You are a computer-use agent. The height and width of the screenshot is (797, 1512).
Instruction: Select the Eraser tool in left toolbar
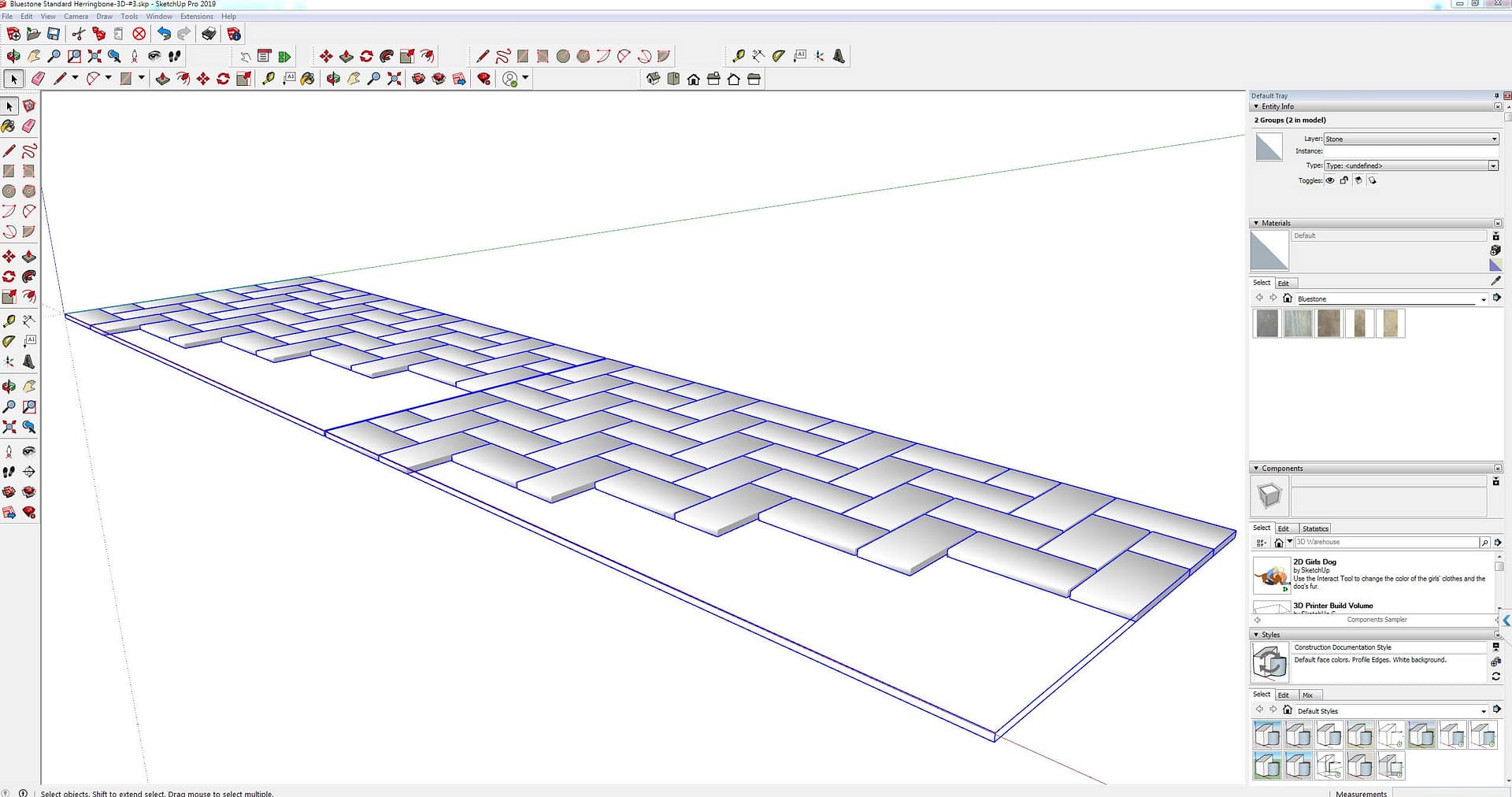29,126
